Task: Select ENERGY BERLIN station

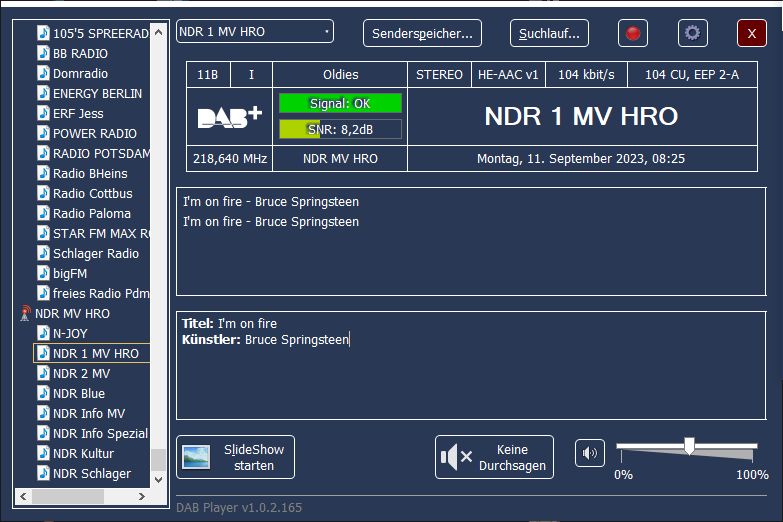Action: pyautogui.click(x=97, y=94)
